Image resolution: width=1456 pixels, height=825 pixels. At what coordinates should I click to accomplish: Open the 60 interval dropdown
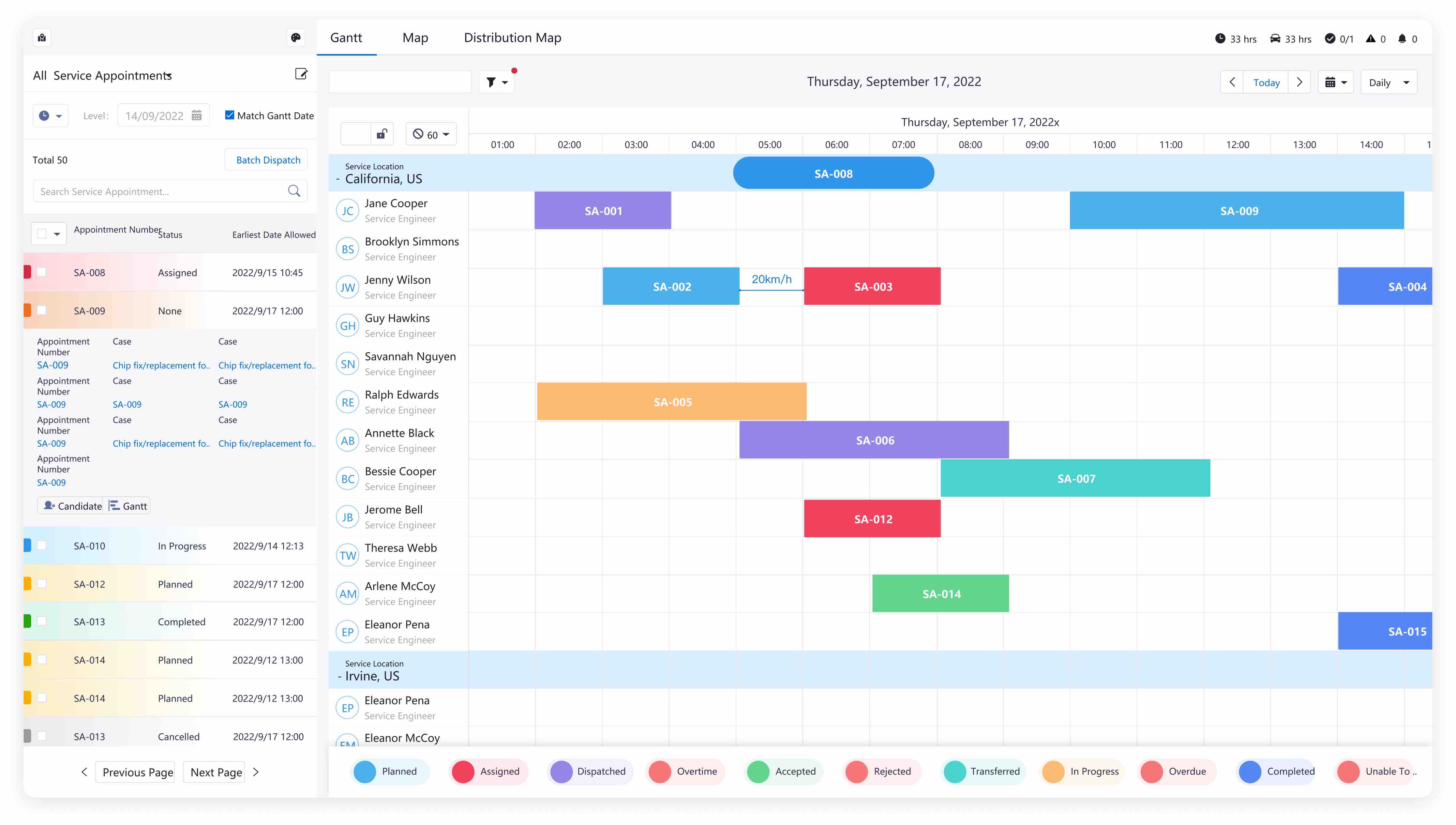(431, 134)
